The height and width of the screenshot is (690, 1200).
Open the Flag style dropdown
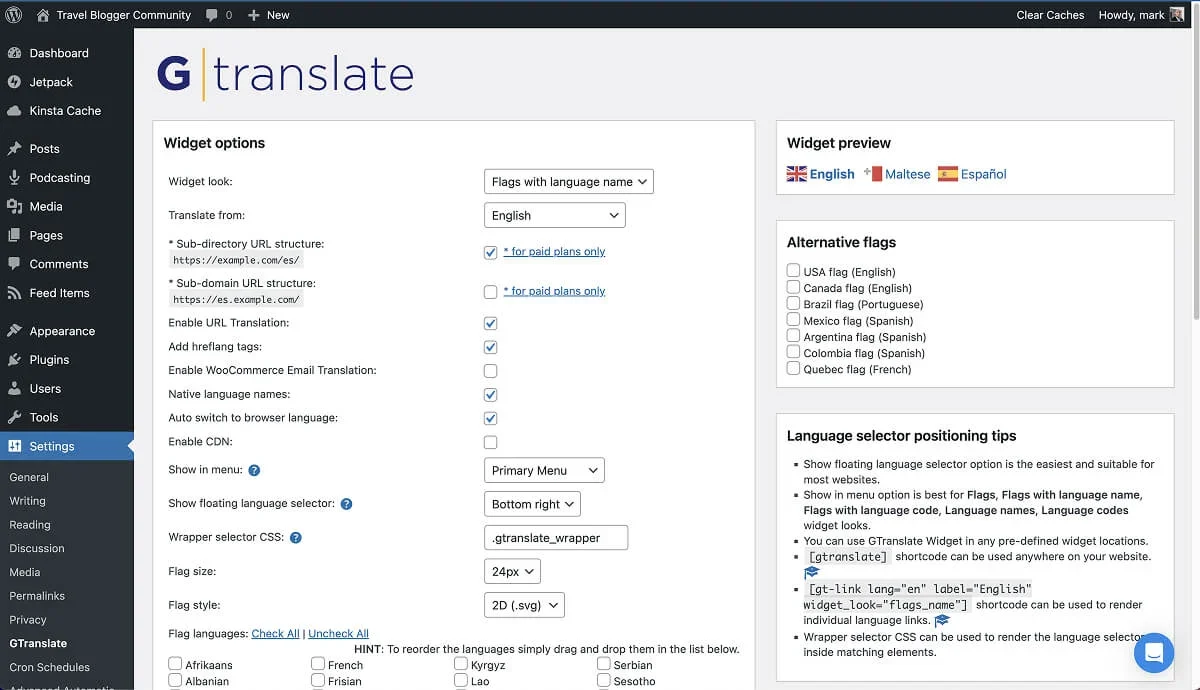tap(524, 605)
